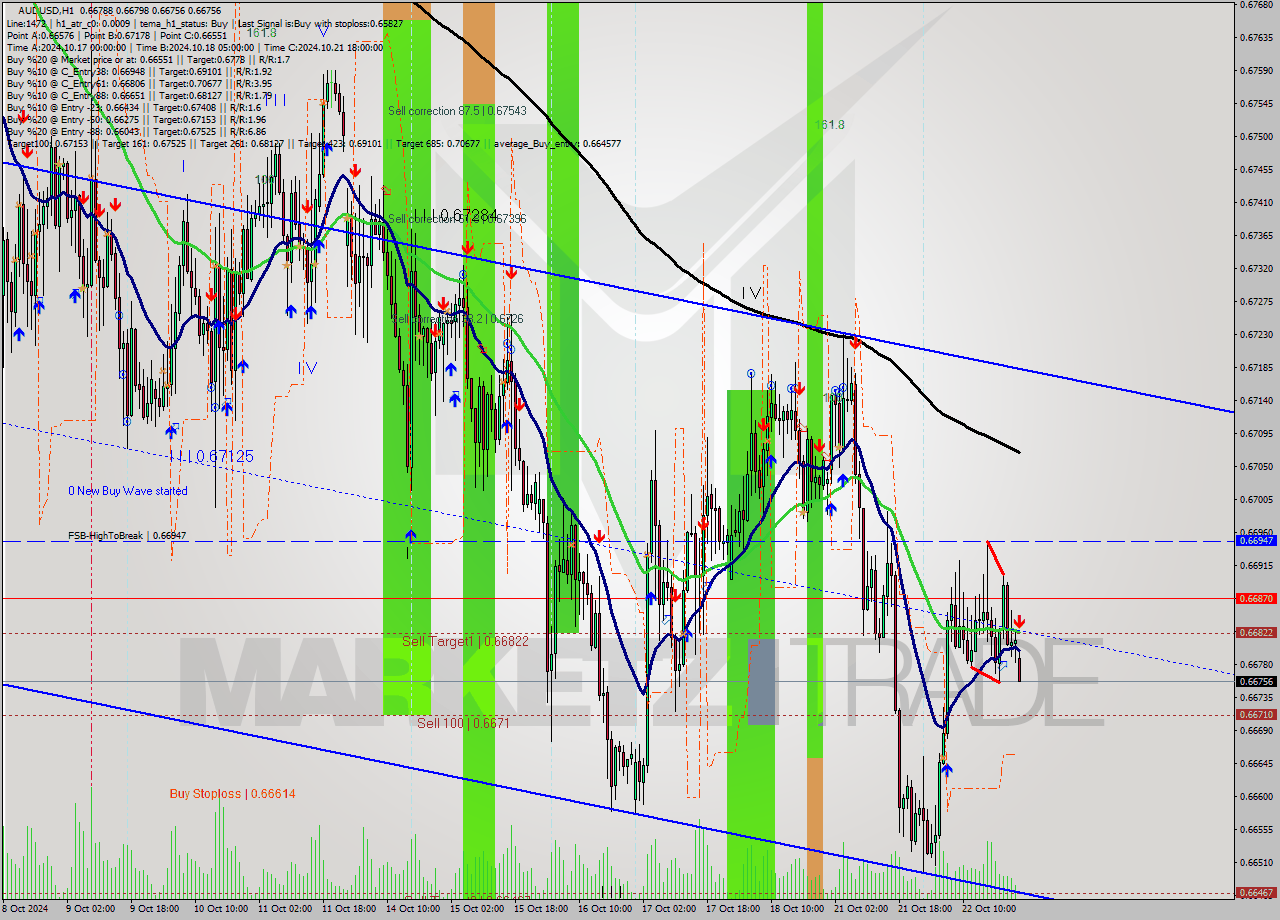
Task: Click the 161.8 label above 18 Oct
Action: coord(829,125)
